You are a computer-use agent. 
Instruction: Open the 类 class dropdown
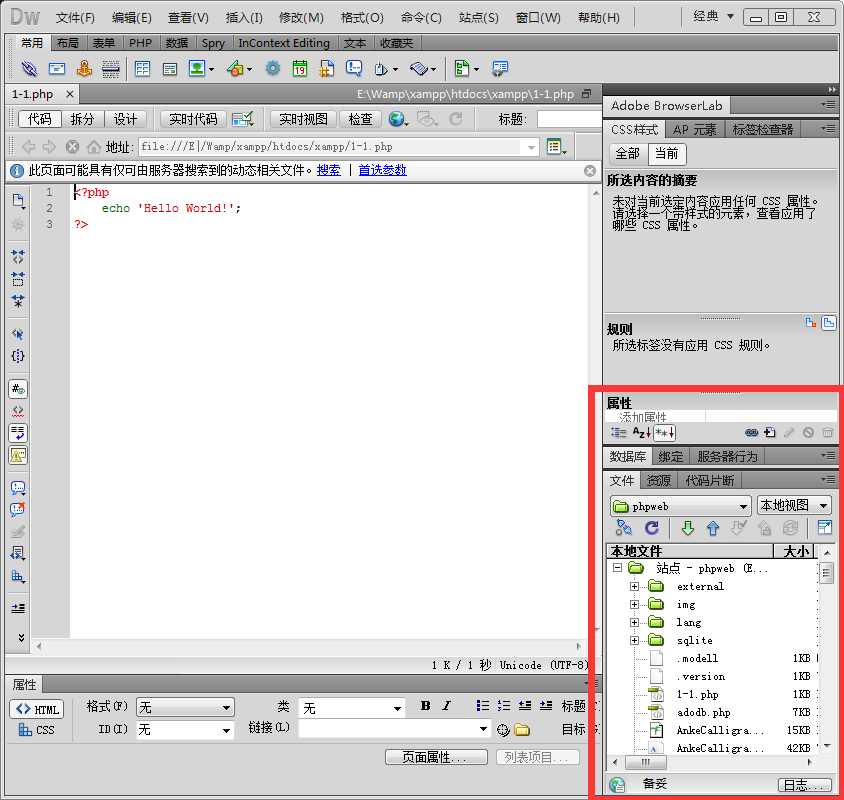pos(351,708)
